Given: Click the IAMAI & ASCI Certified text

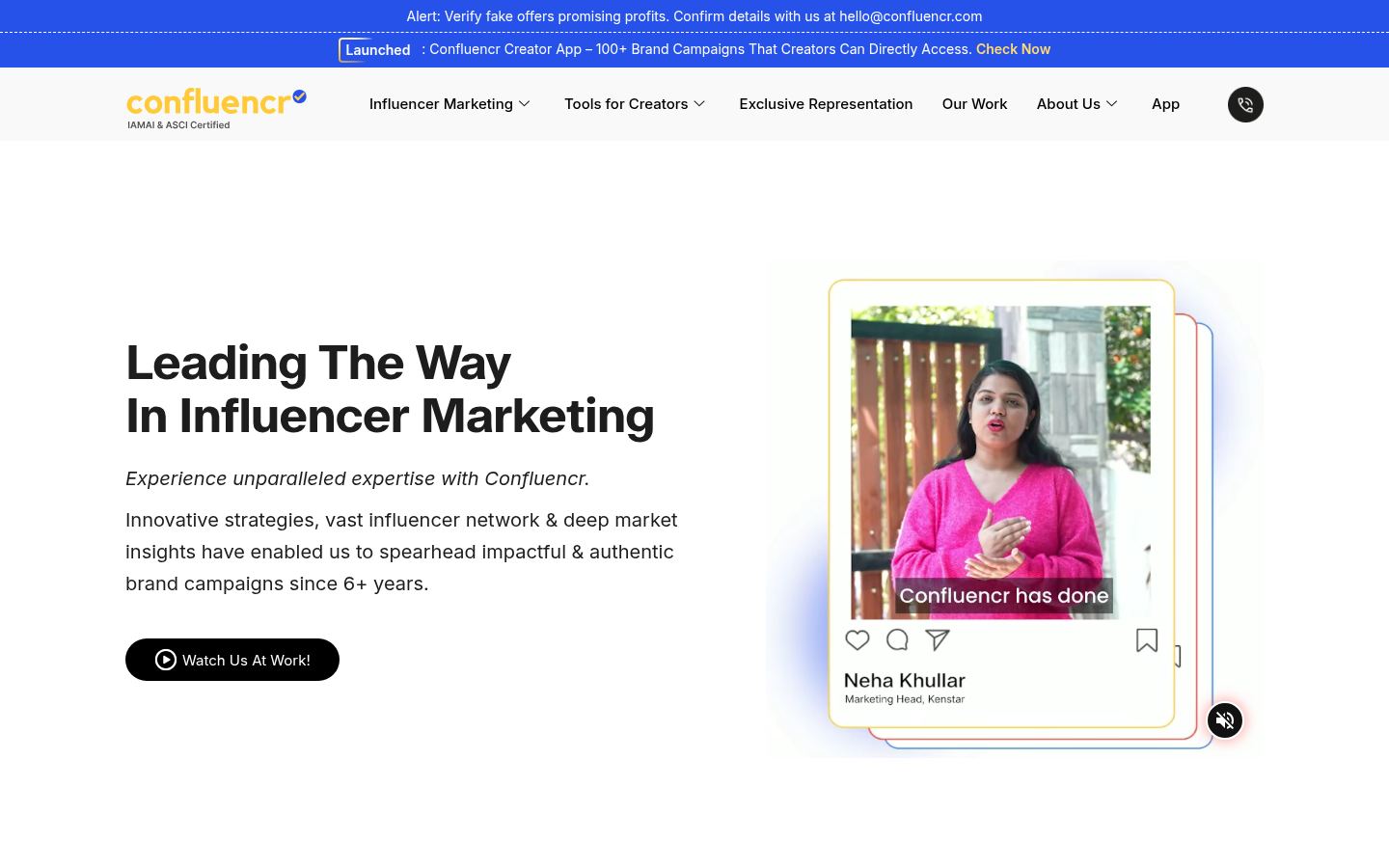Looking at the screenshot, I should (178, 125).
